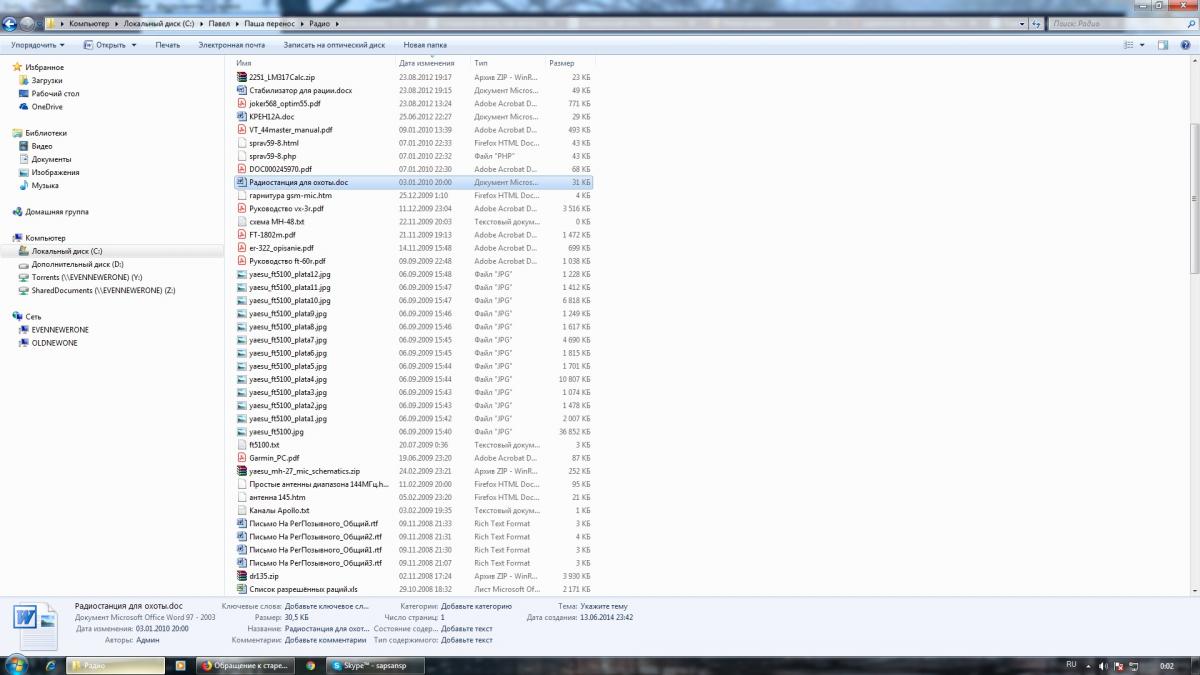Select Дополнительный диск (D:) in navigation tree
This screenshot has width=1200, height=675.
click(77, 264)
